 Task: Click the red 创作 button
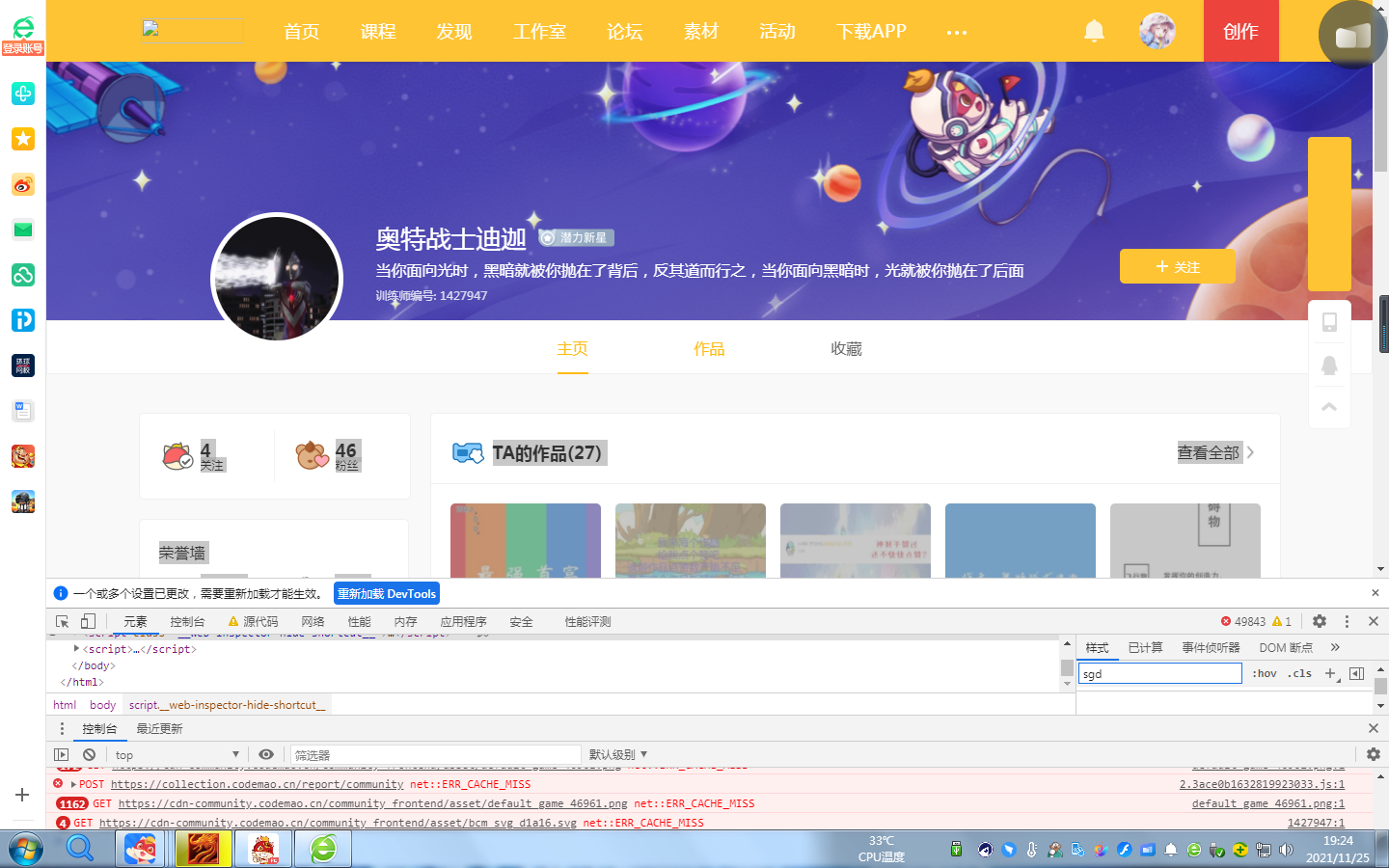tap(1241, 31)
